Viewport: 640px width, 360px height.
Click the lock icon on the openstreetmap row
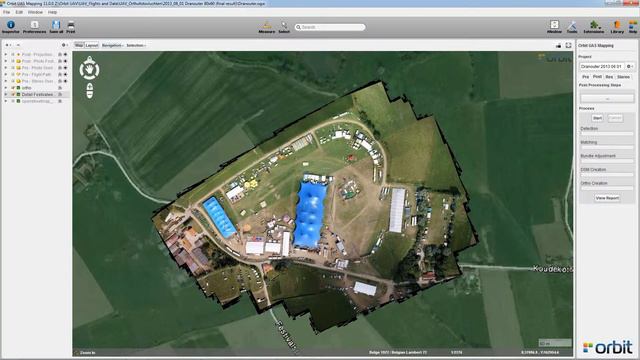click(x=60, y=101)
